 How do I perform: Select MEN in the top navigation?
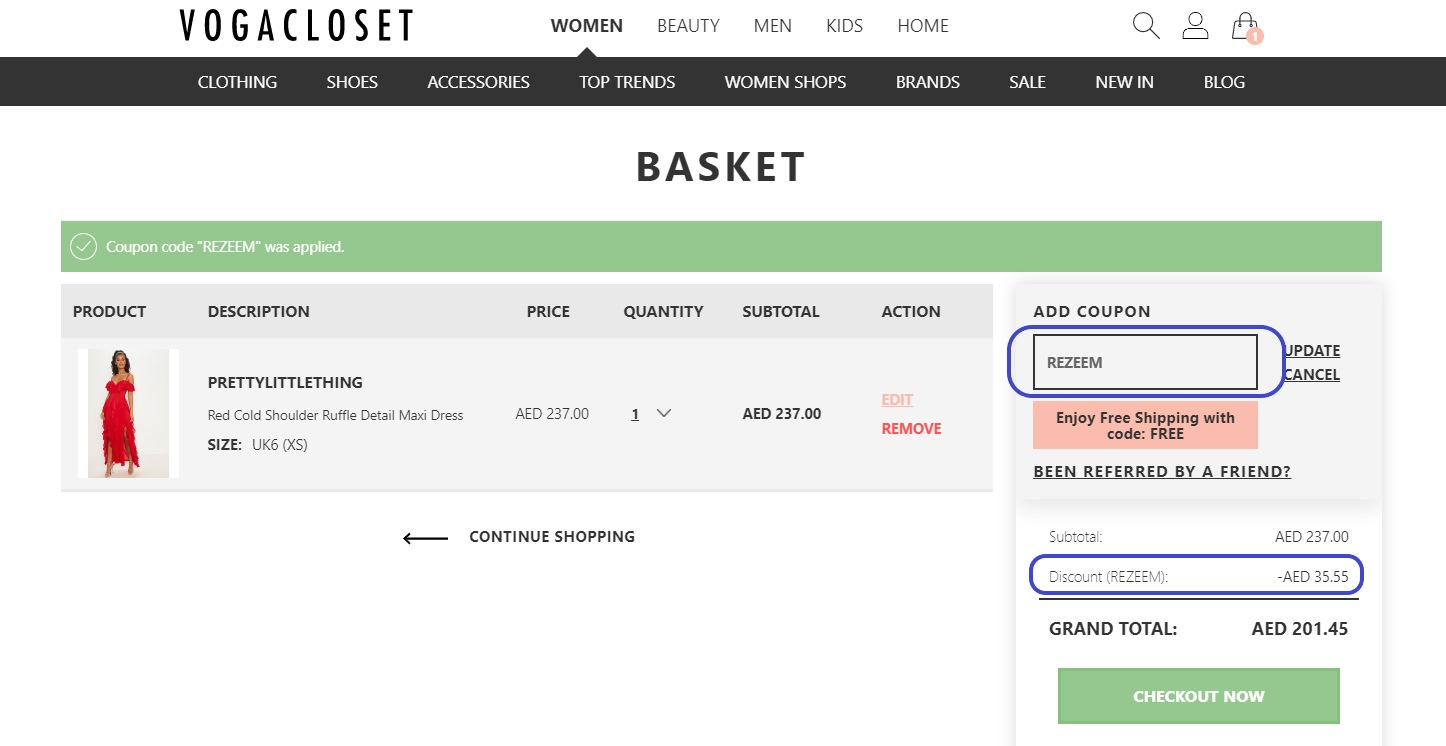point(772,25)
